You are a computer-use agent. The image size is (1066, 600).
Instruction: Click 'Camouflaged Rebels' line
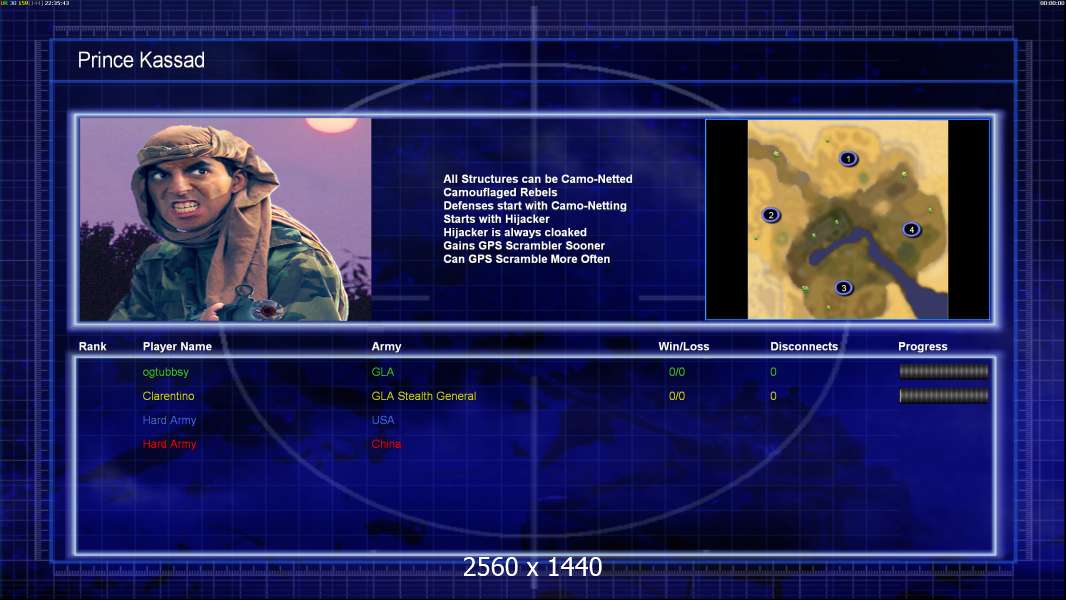500,192
